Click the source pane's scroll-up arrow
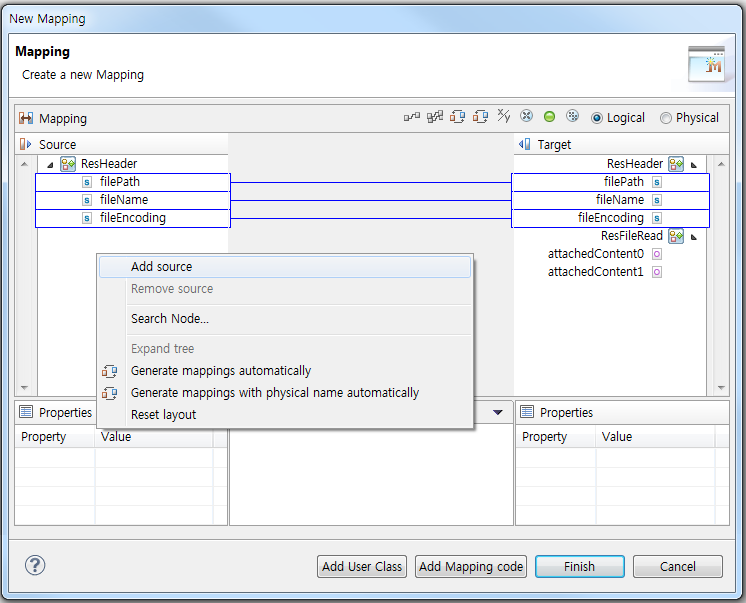This screenshot has height=603, width=746. 25,165
